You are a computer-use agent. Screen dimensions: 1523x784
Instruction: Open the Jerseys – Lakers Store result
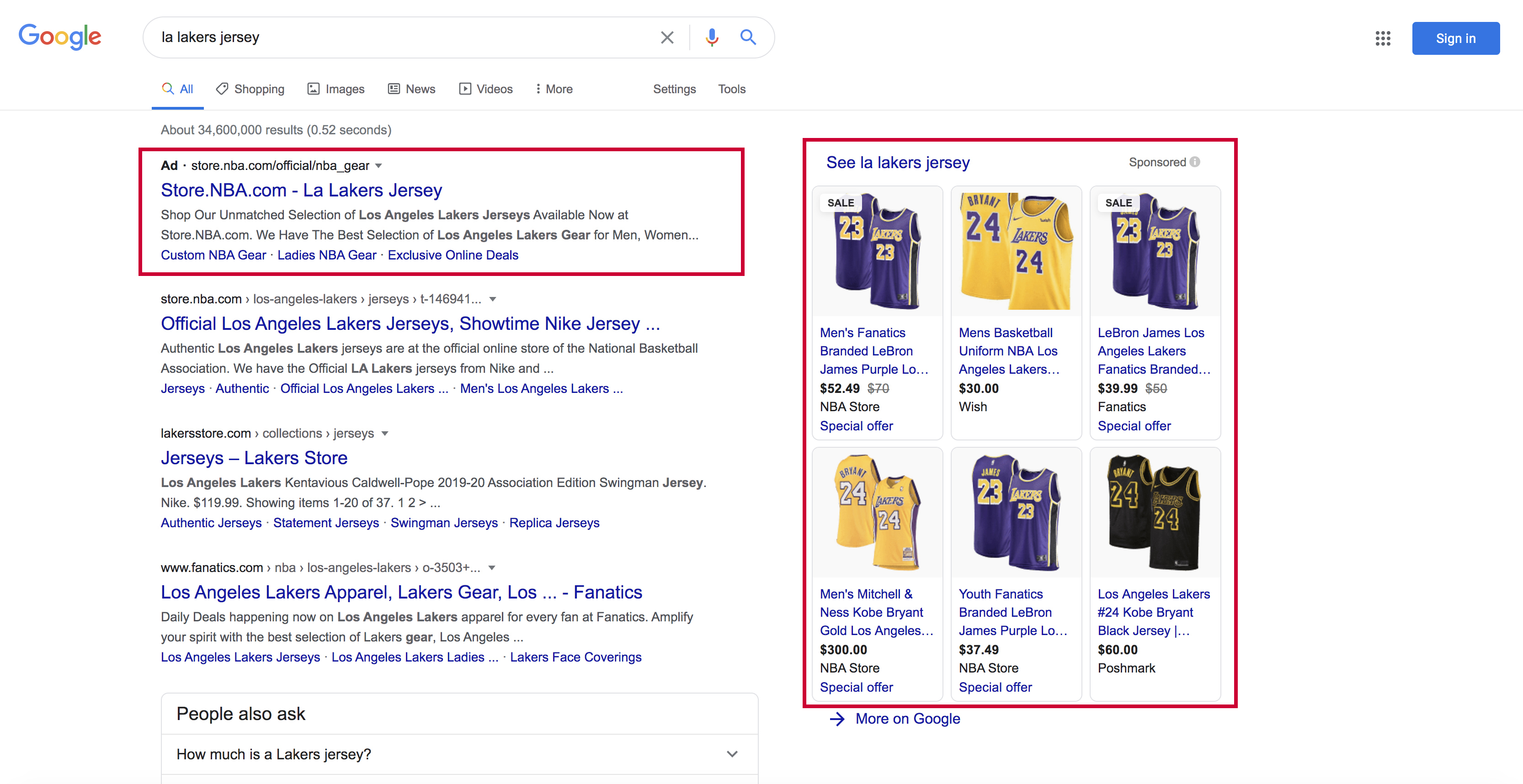coord(254,458)
